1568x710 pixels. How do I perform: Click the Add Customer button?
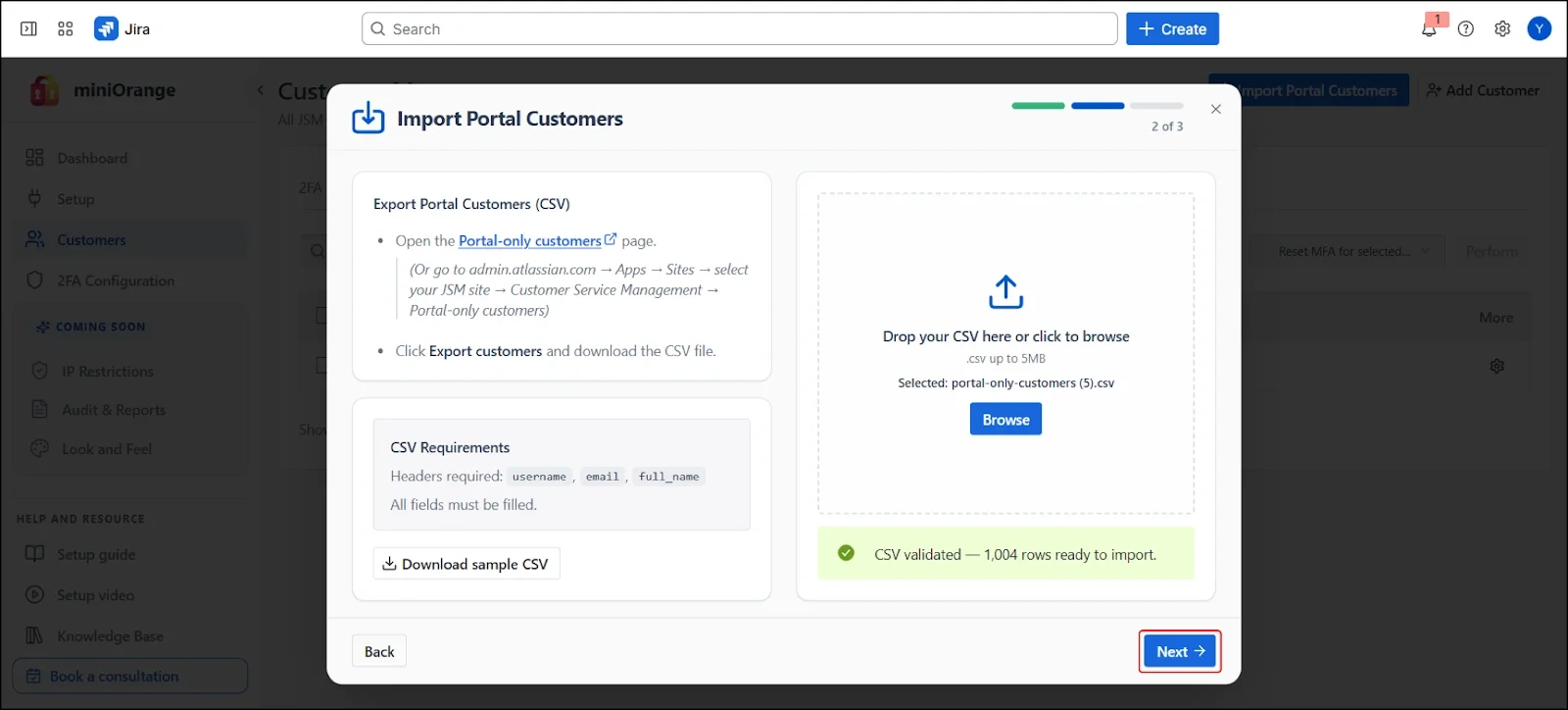pyautogui.click(x=1483, y=90)
